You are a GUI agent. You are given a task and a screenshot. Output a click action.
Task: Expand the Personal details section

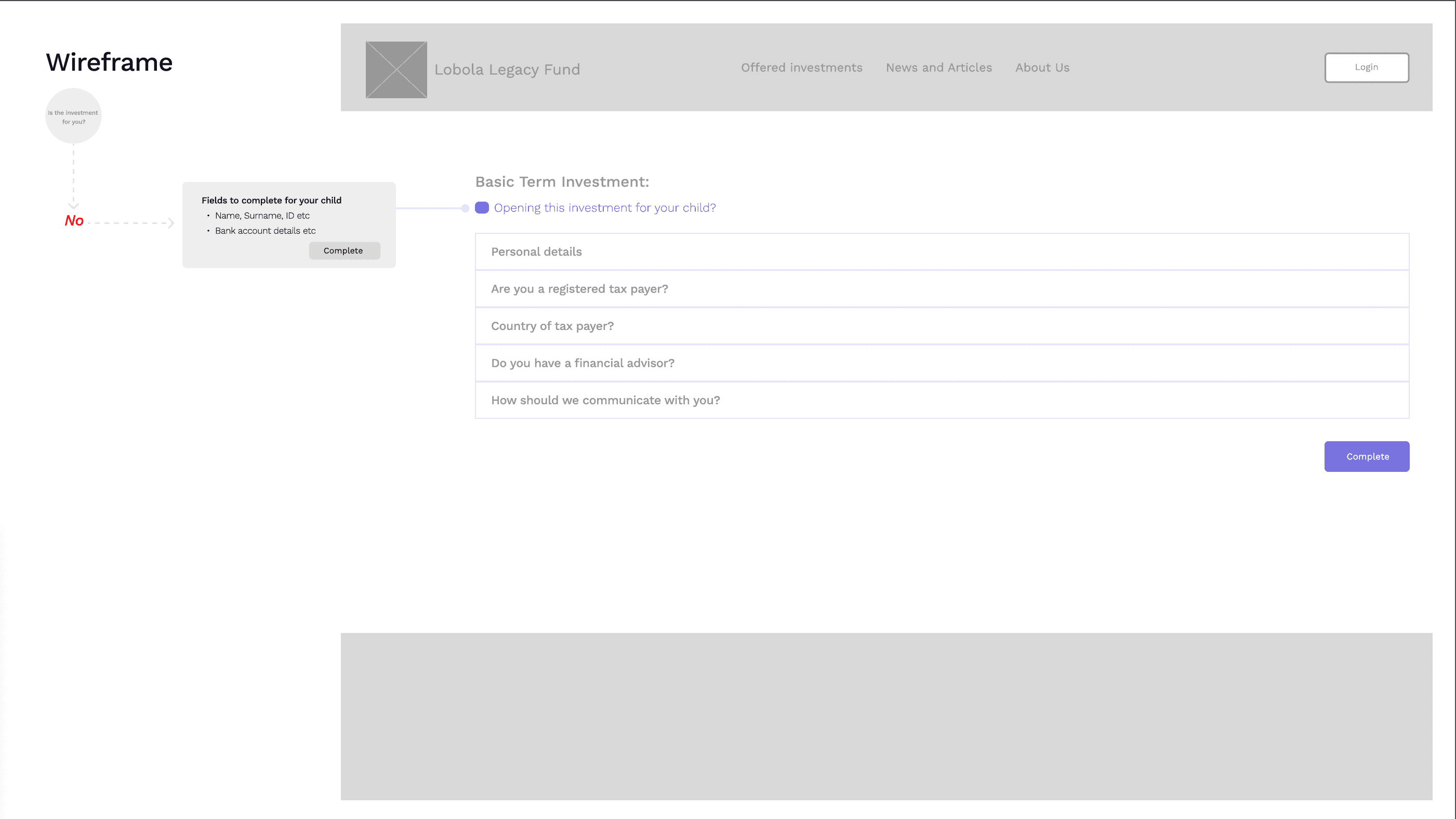pos(942,252)
